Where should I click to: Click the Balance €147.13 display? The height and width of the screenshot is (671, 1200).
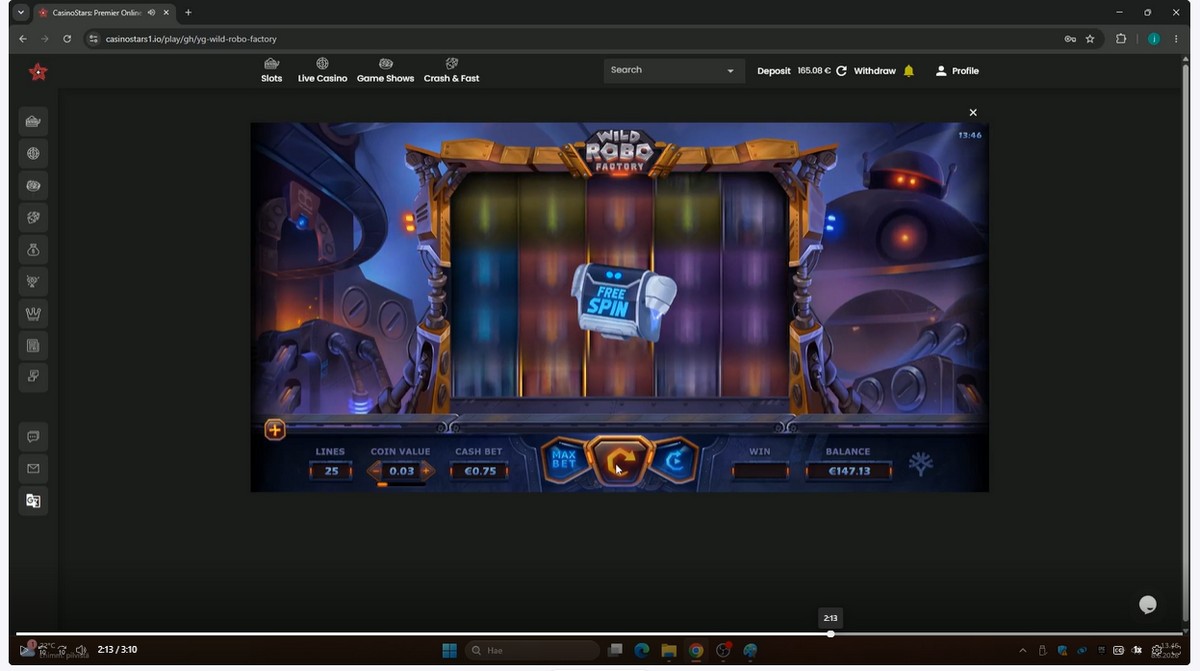[848, 471]
